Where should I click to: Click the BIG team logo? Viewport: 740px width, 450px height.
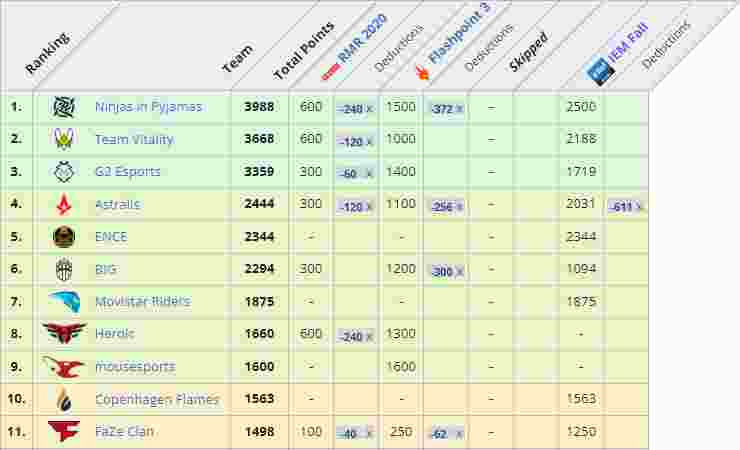pos(64,270)
